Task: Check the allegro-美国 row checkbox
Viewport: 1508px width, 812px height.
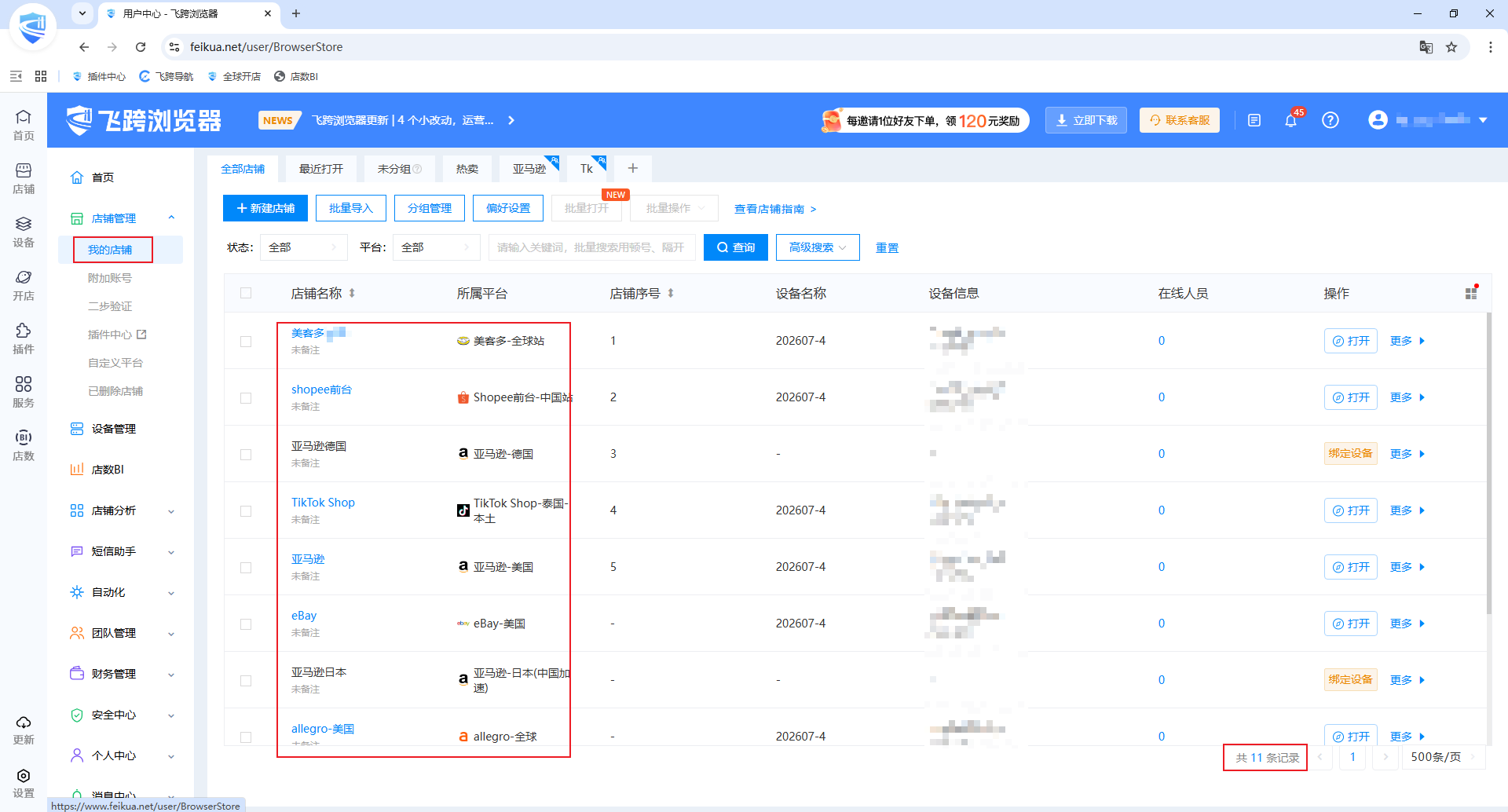Action: click(246, 737)
